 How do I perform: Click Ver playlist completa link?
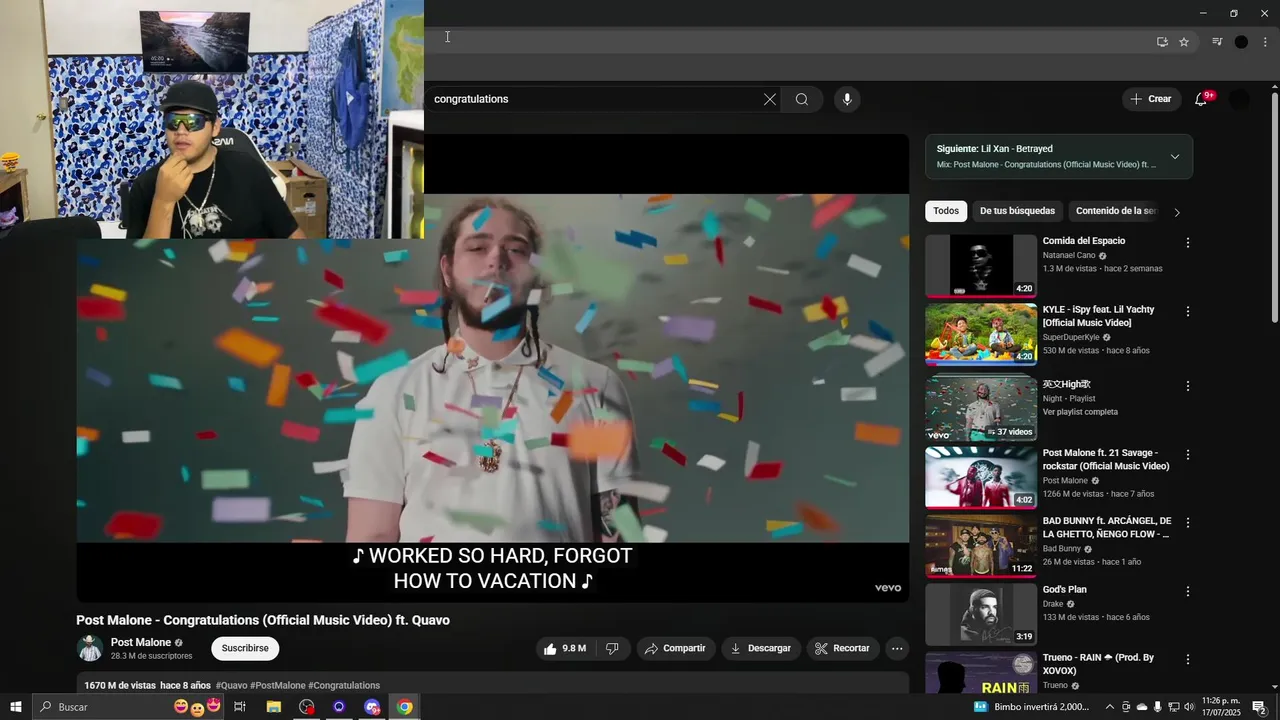click(1080, 412)
